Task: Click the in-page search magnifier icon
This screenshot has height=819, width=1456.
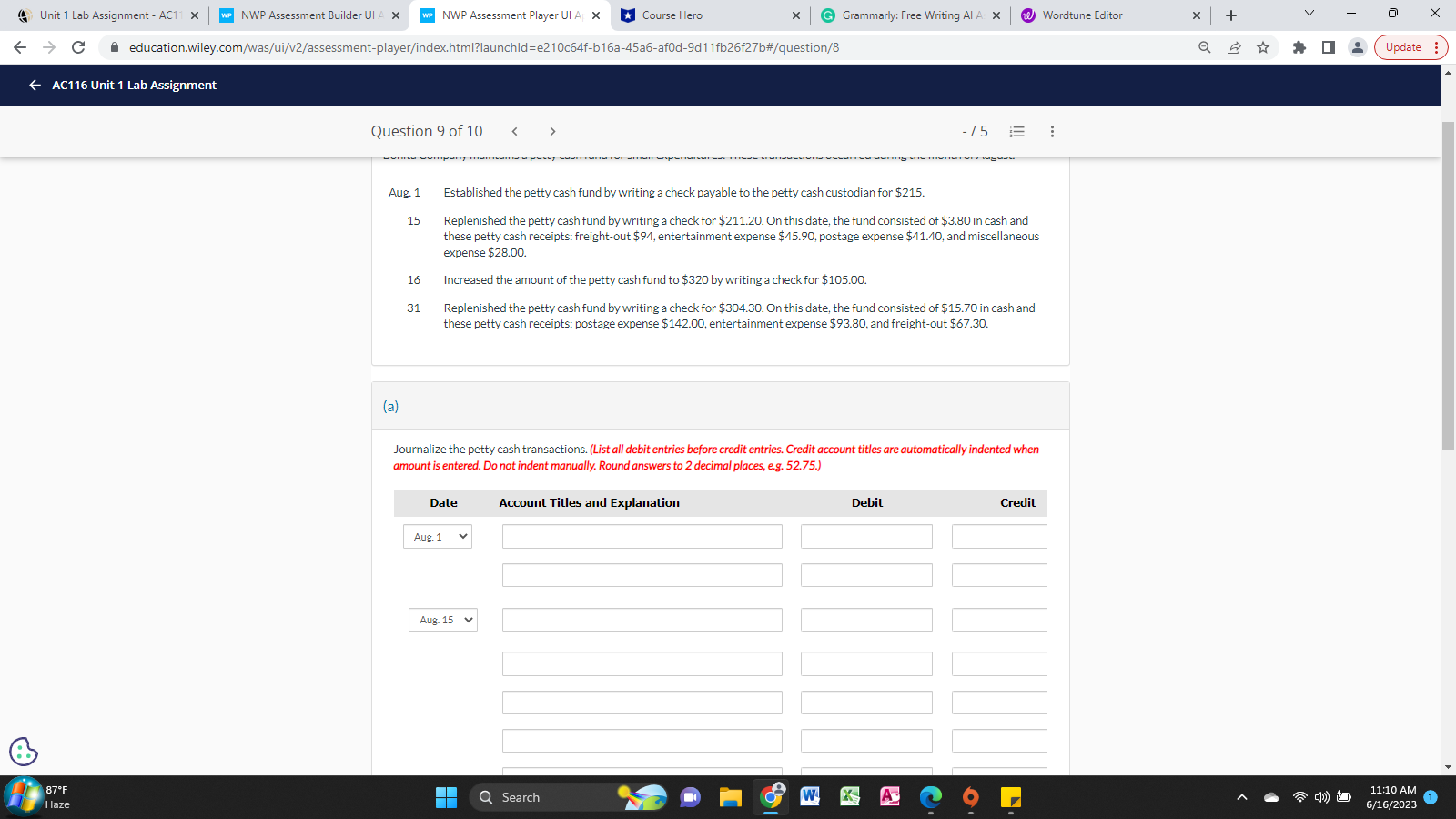Action: (1203, 47)
